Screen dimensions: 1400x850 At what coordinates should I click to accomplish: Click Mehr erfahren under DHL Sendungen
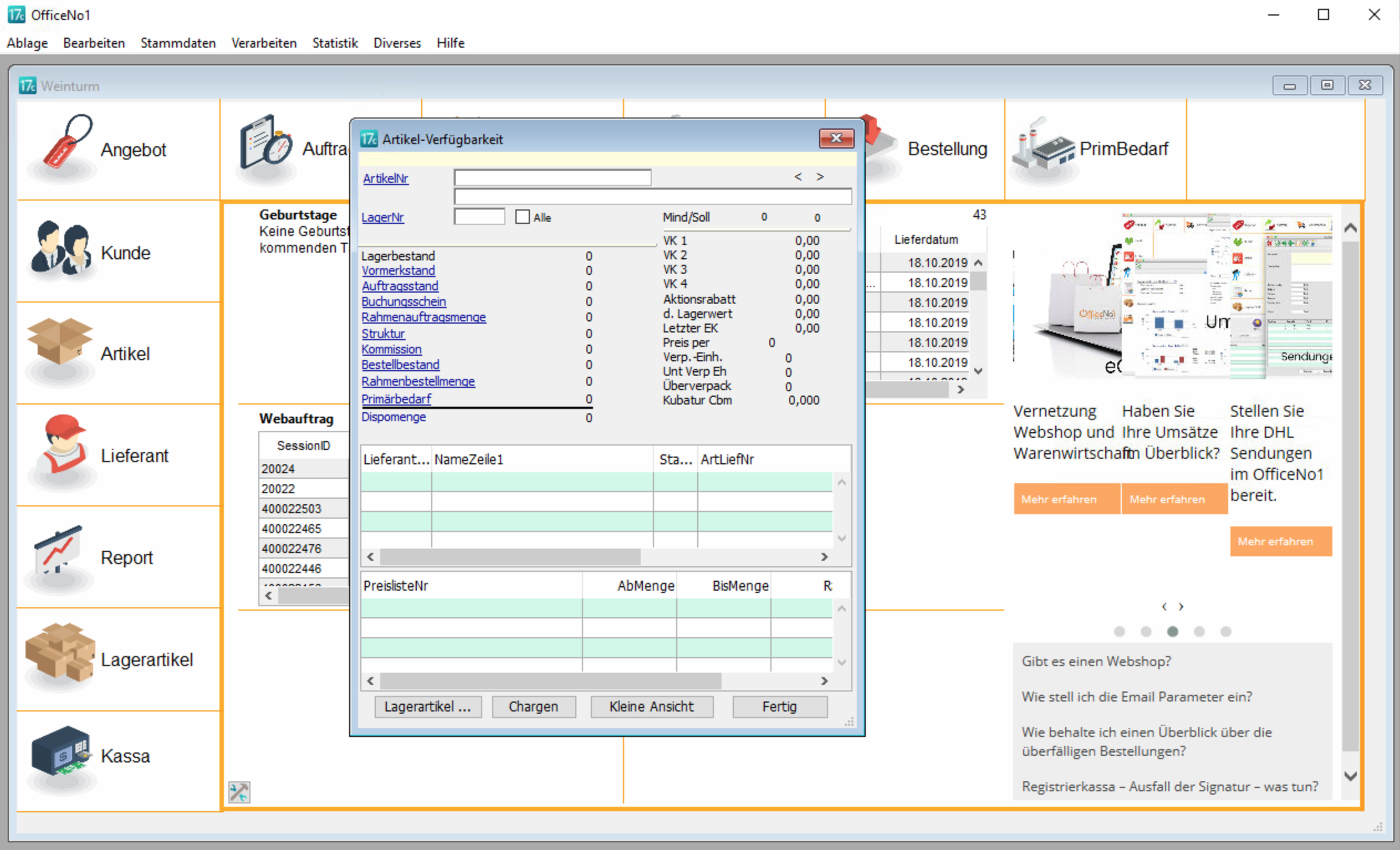click(1281, 541)
